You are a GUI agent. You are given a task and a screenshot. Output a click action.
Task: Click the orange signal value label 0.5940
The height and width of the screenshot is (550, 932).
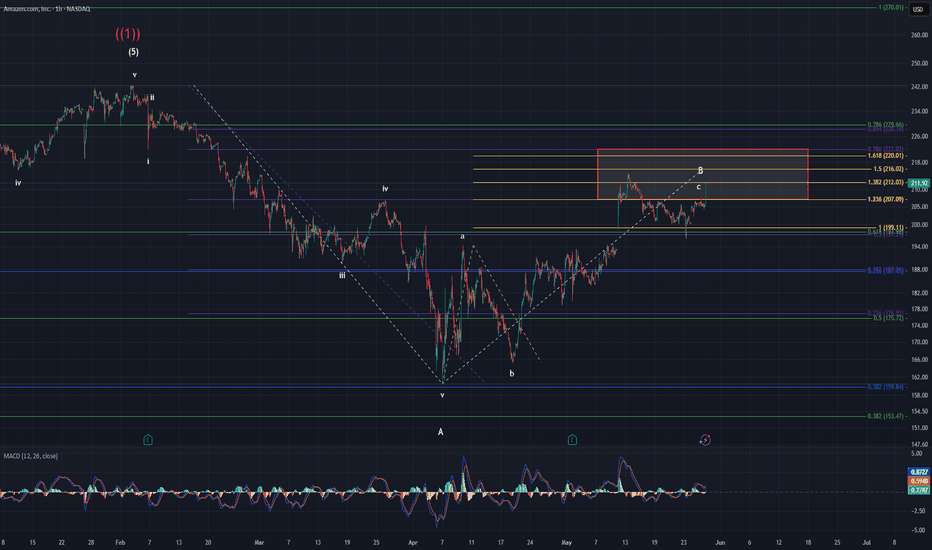919,481
